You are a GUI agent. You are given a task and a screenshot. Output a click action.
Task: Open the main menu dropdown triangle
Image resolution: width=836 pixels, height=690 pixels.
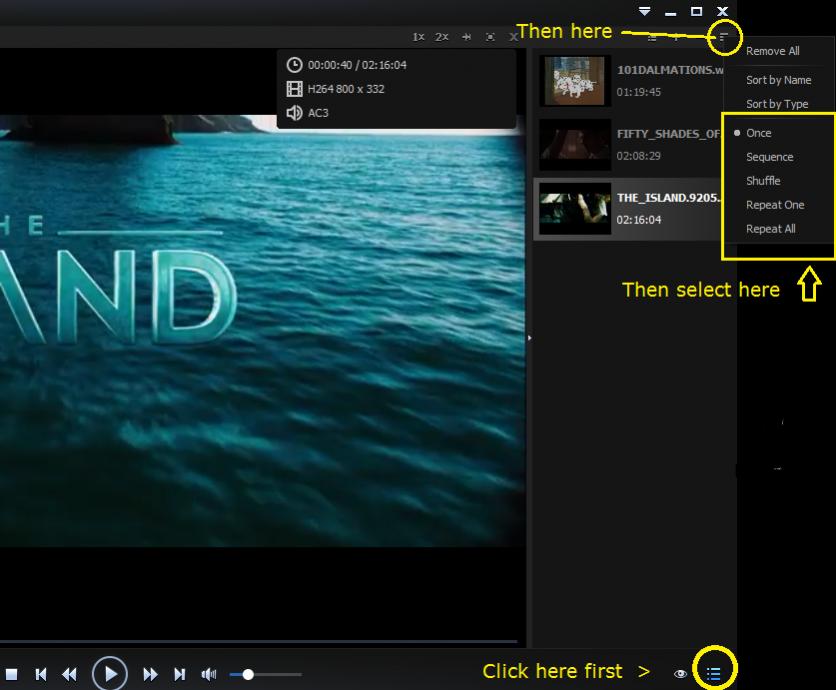tap(645, 11)
